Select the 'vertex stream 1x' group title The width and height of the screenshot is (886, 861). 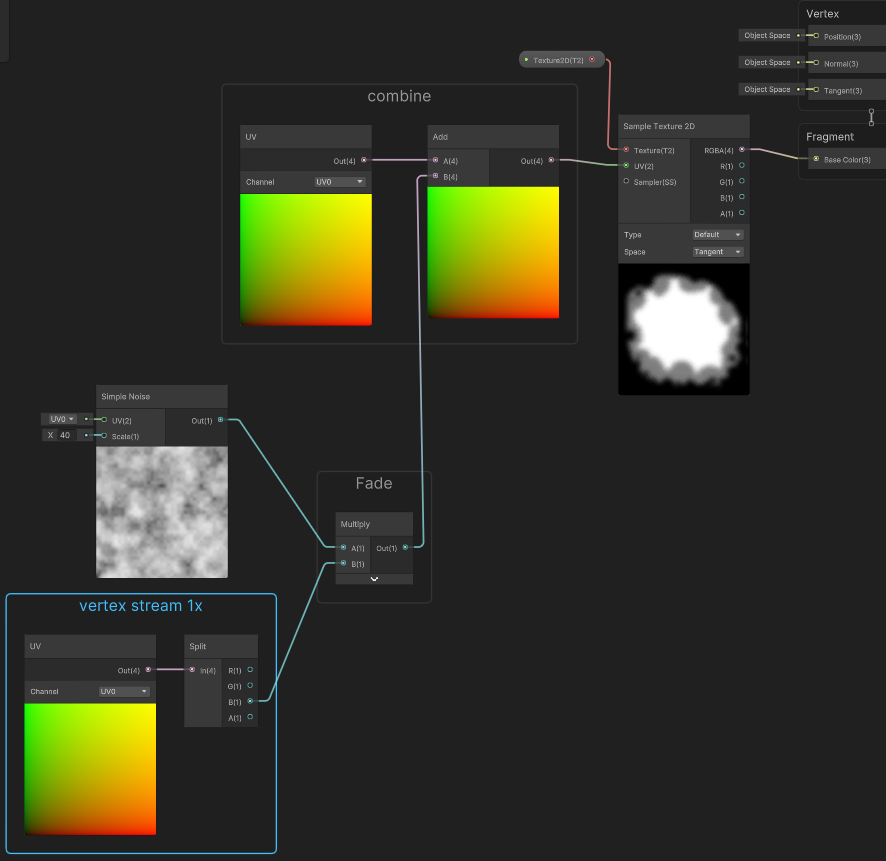140,606
